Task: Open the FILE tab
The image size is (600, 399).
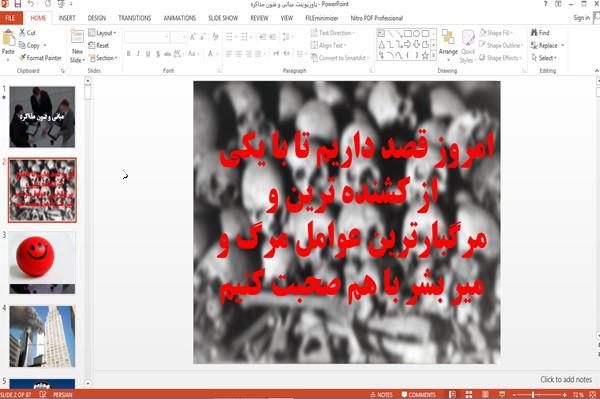Action: pyautogui.click(x=11, y=18)
